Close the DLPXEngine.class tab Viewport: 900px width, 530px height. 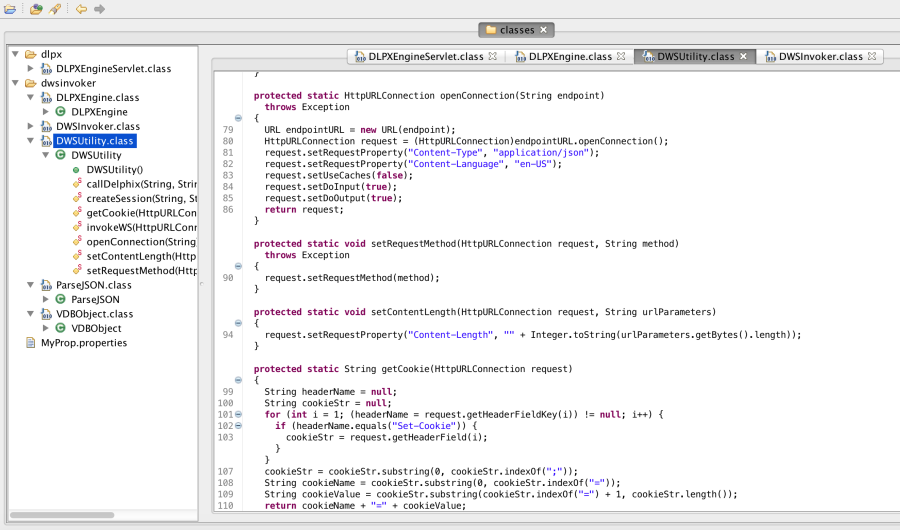pos(621,57)
